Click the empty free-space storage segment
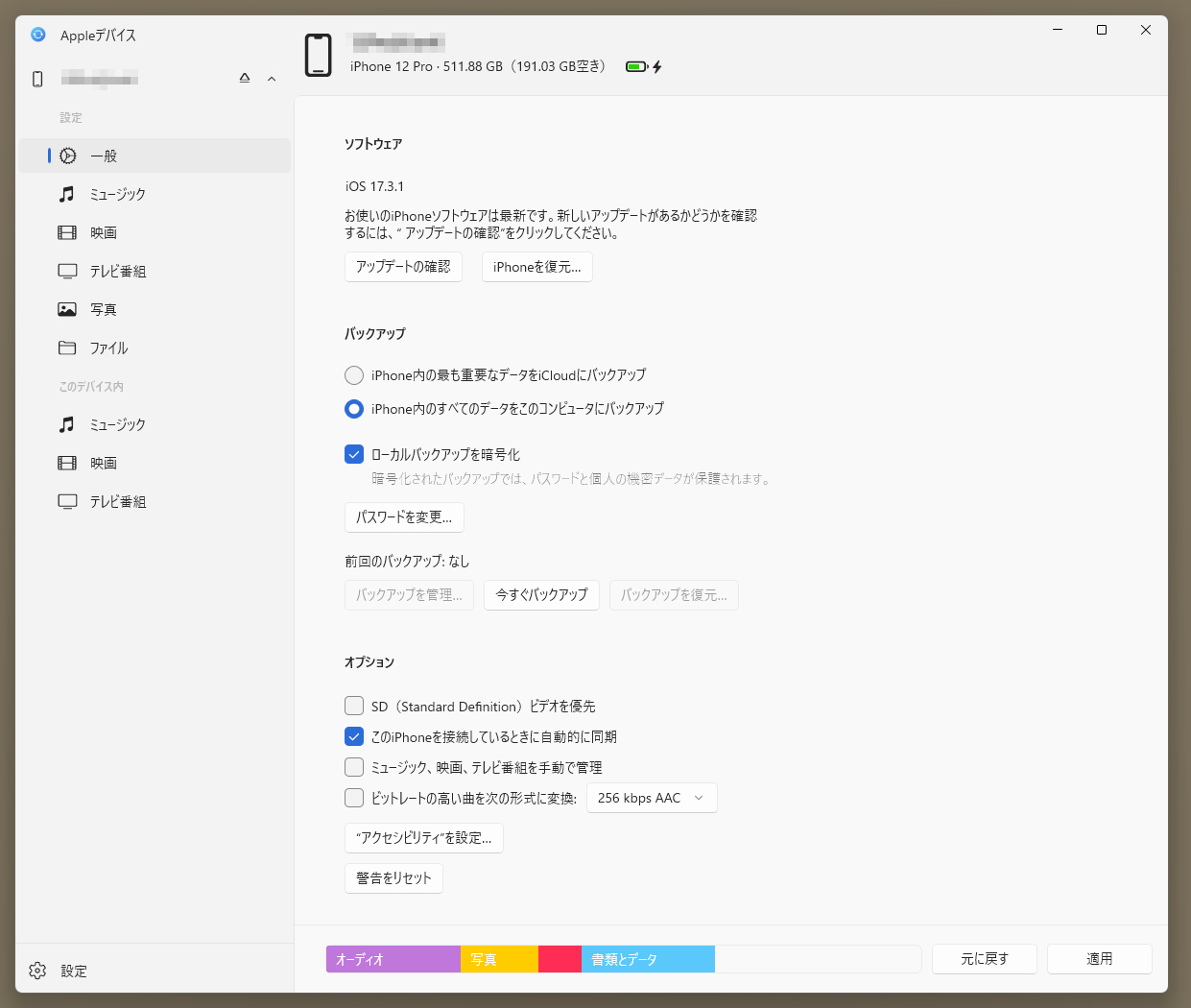1191x1008 pixels. coord(818,959)
